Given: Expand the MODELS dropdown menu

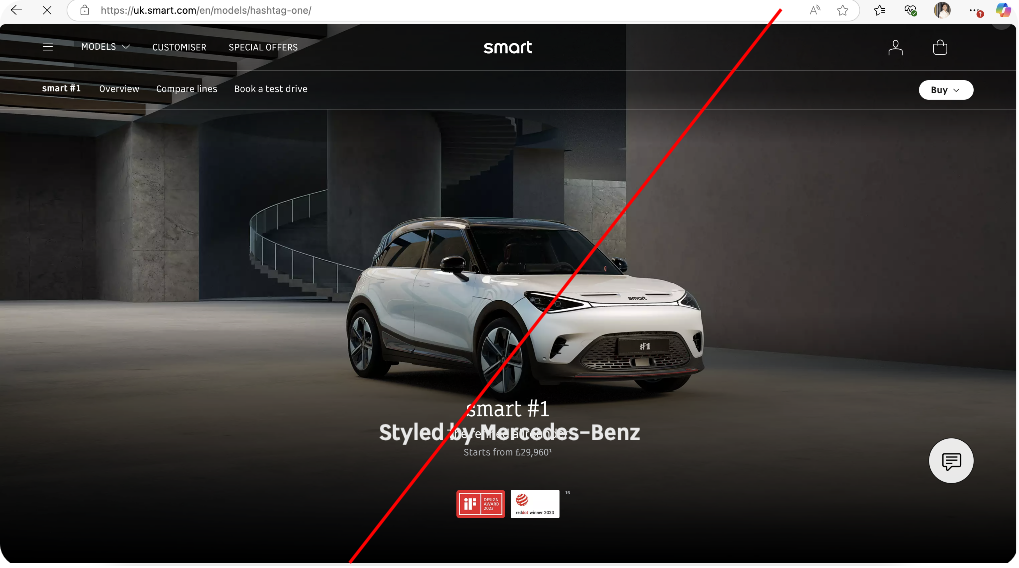Looking at the screenshot, I should (x=105, y=47).
